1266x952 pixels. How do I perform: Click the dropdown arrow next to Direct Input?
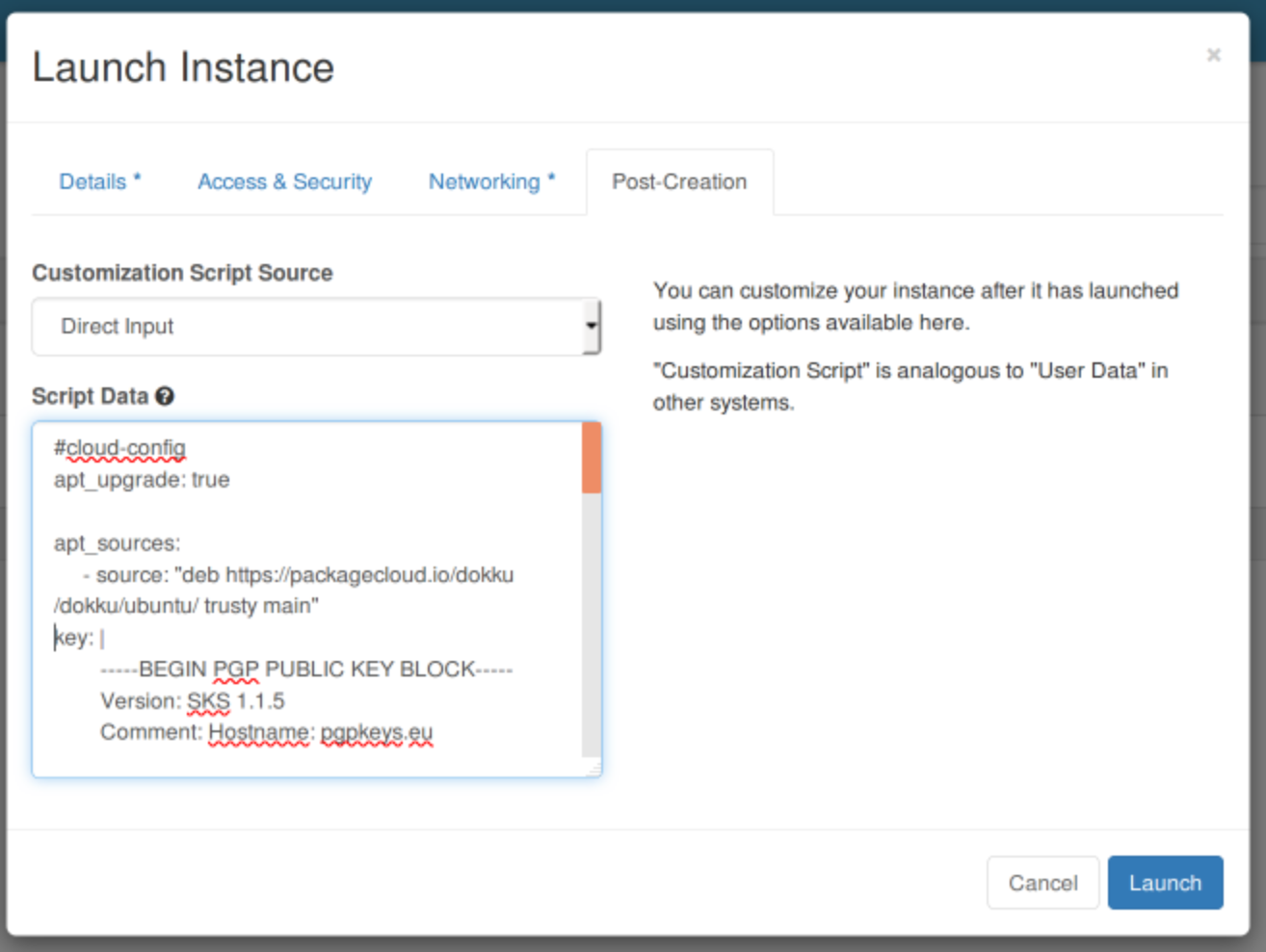tap(591, 326)
